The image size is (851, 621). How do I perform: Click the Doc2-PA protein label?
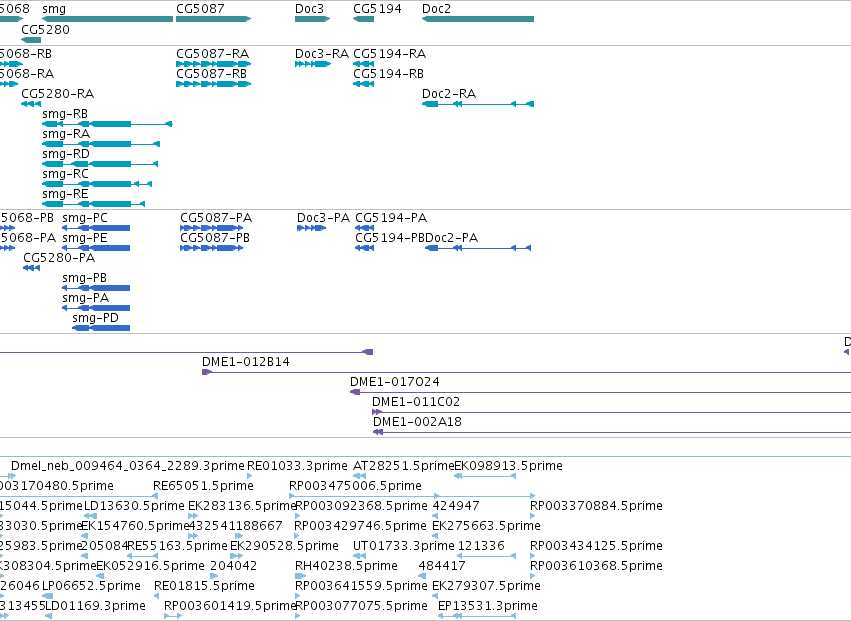452,238
